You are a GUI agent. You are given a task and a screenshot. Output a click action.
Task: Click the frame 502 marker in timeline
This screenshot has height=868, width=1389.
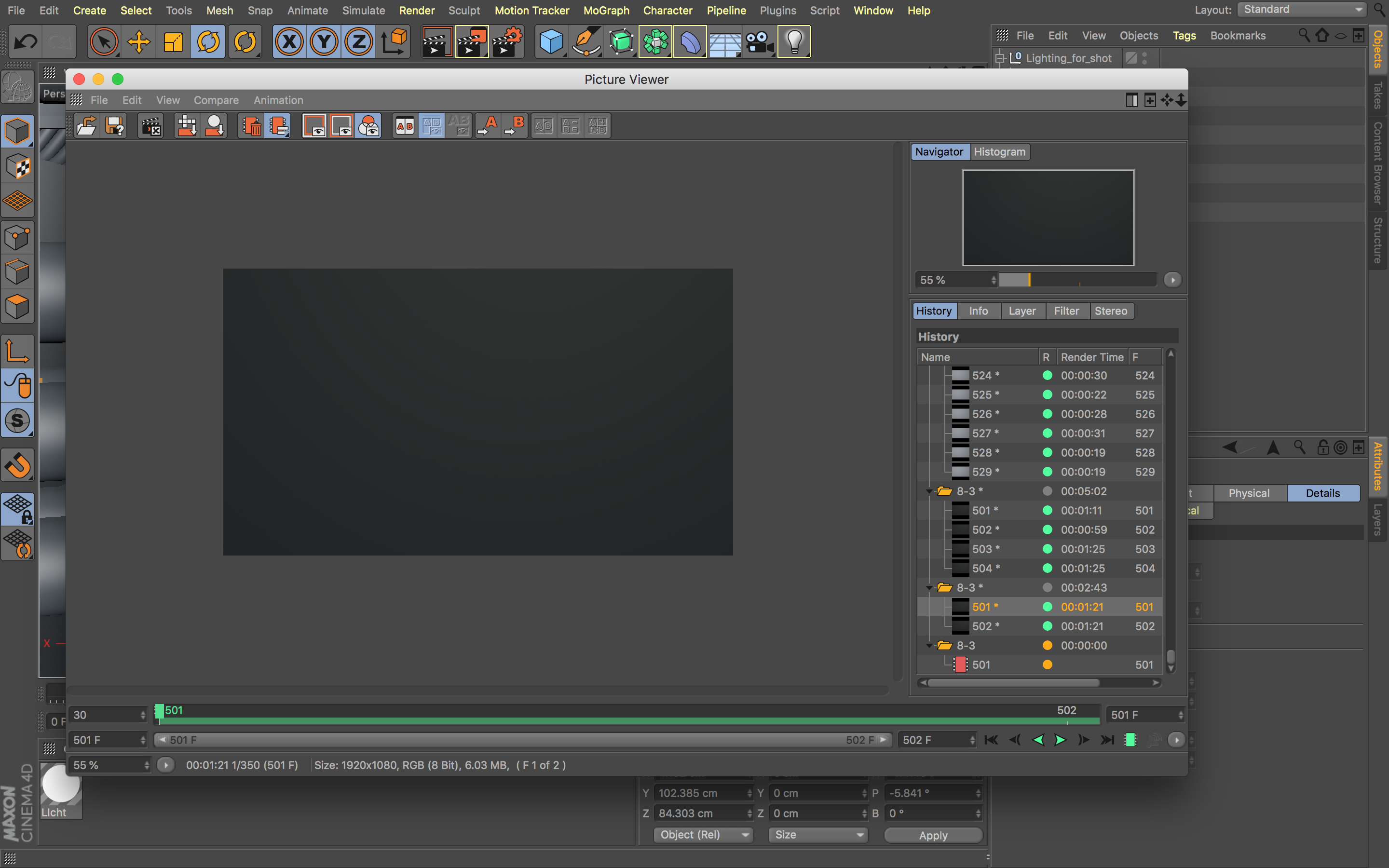click(x=1066, y=711)
